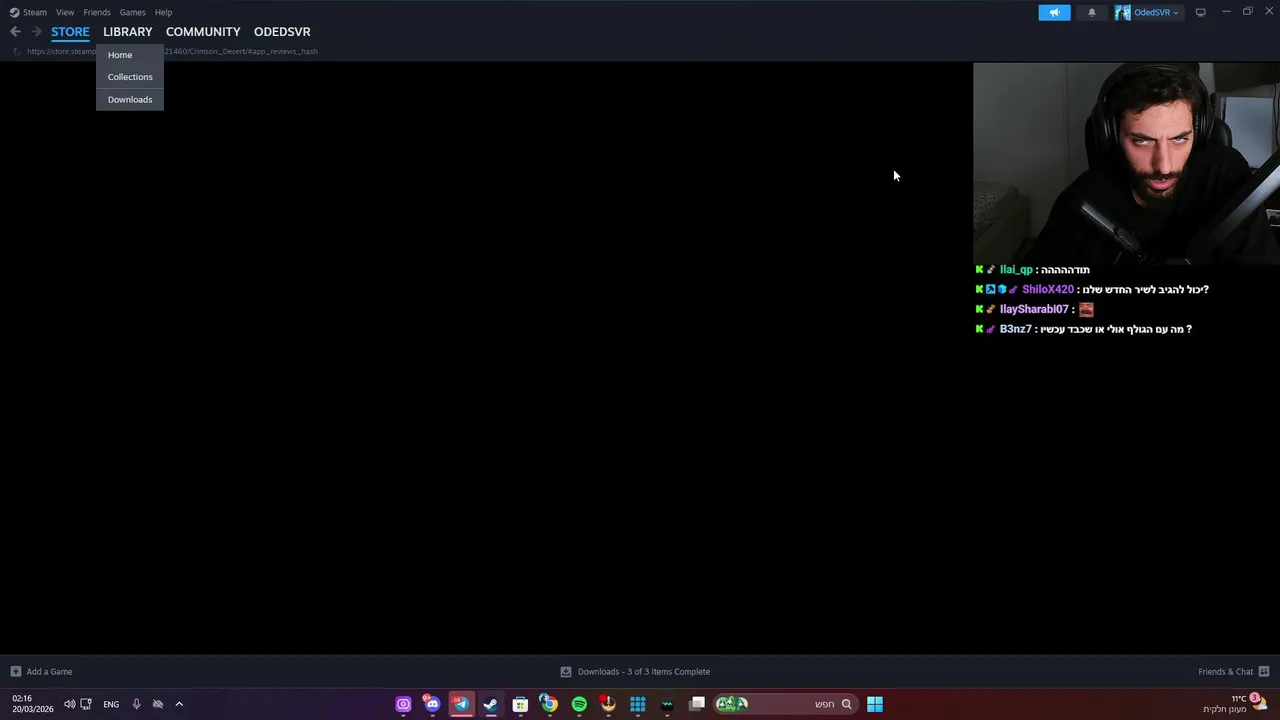Image resolution: width=1280 pixels, height=720 pixels.
Task: Open the purple camera app in taskbar
Action: click(x=403, y=704)
